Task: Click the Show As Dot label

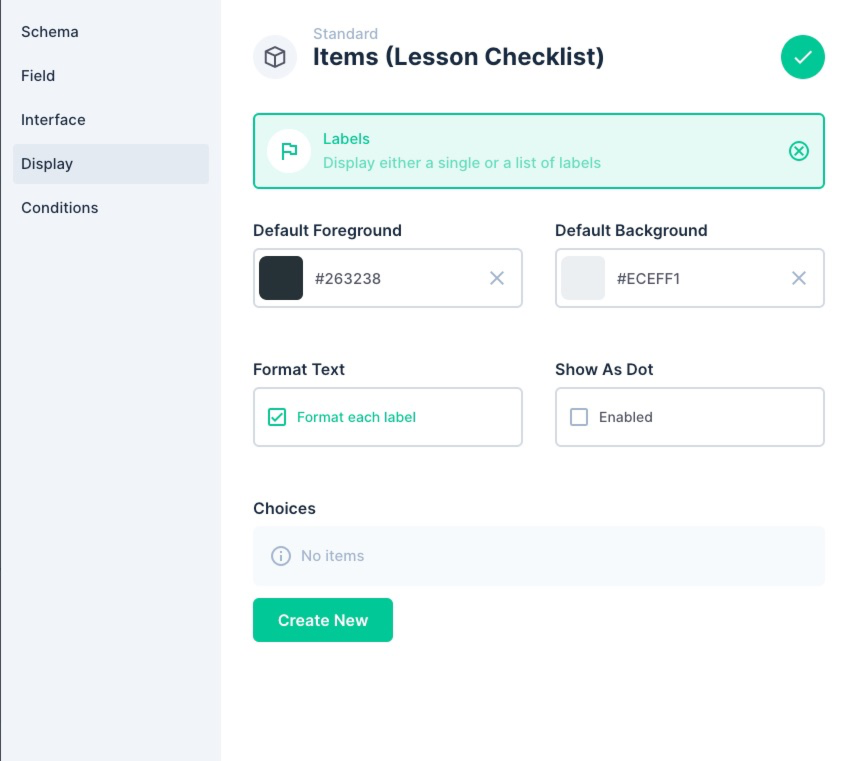Action: click(604, 369)
